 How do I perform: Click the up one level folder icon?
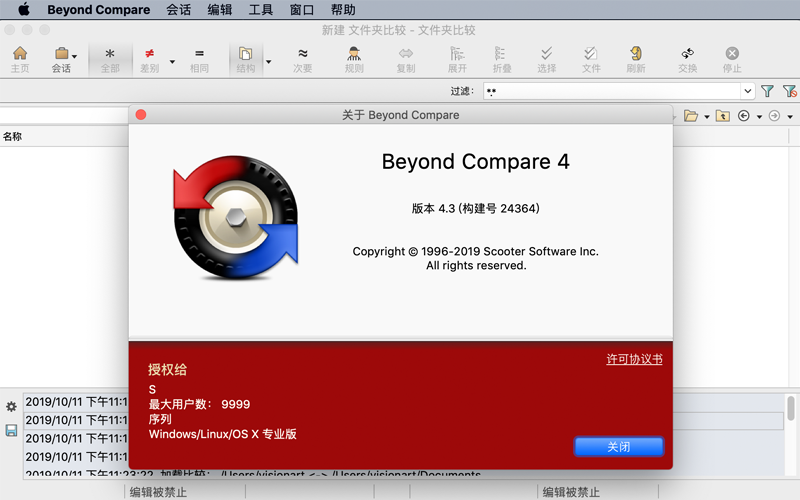coord(722,116)
